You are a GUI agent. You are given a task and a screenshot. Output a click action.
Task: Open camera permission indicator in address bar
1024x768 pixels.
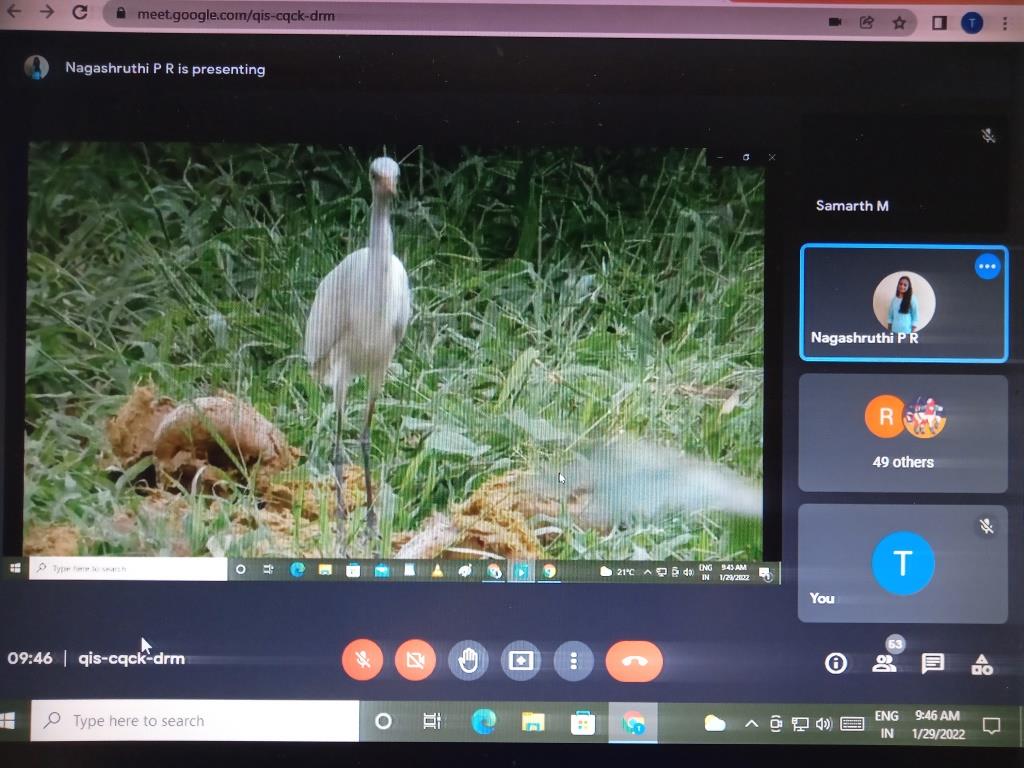835,22
